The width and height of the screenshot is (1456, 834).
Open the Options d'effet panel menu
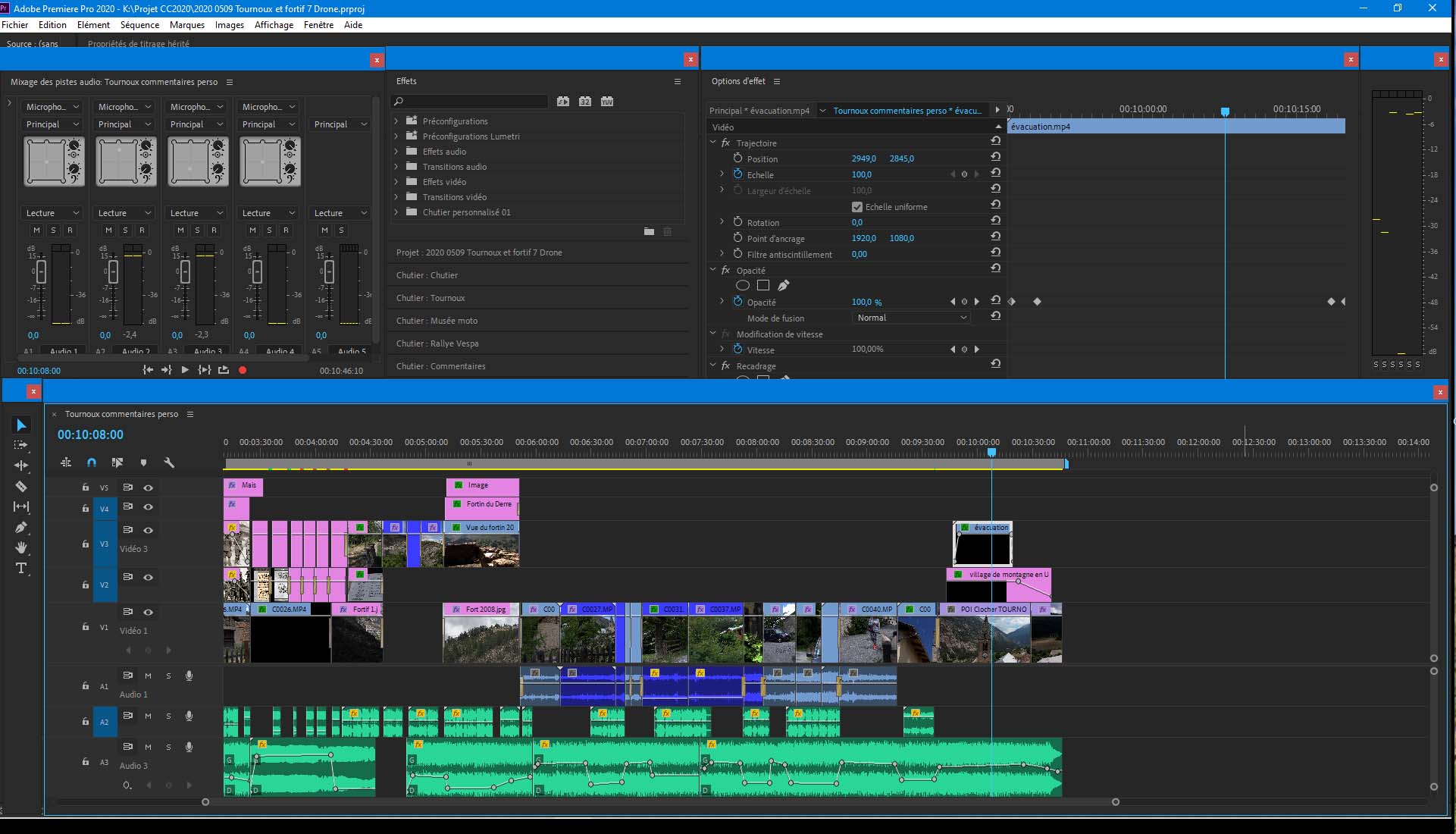point(777,81)
